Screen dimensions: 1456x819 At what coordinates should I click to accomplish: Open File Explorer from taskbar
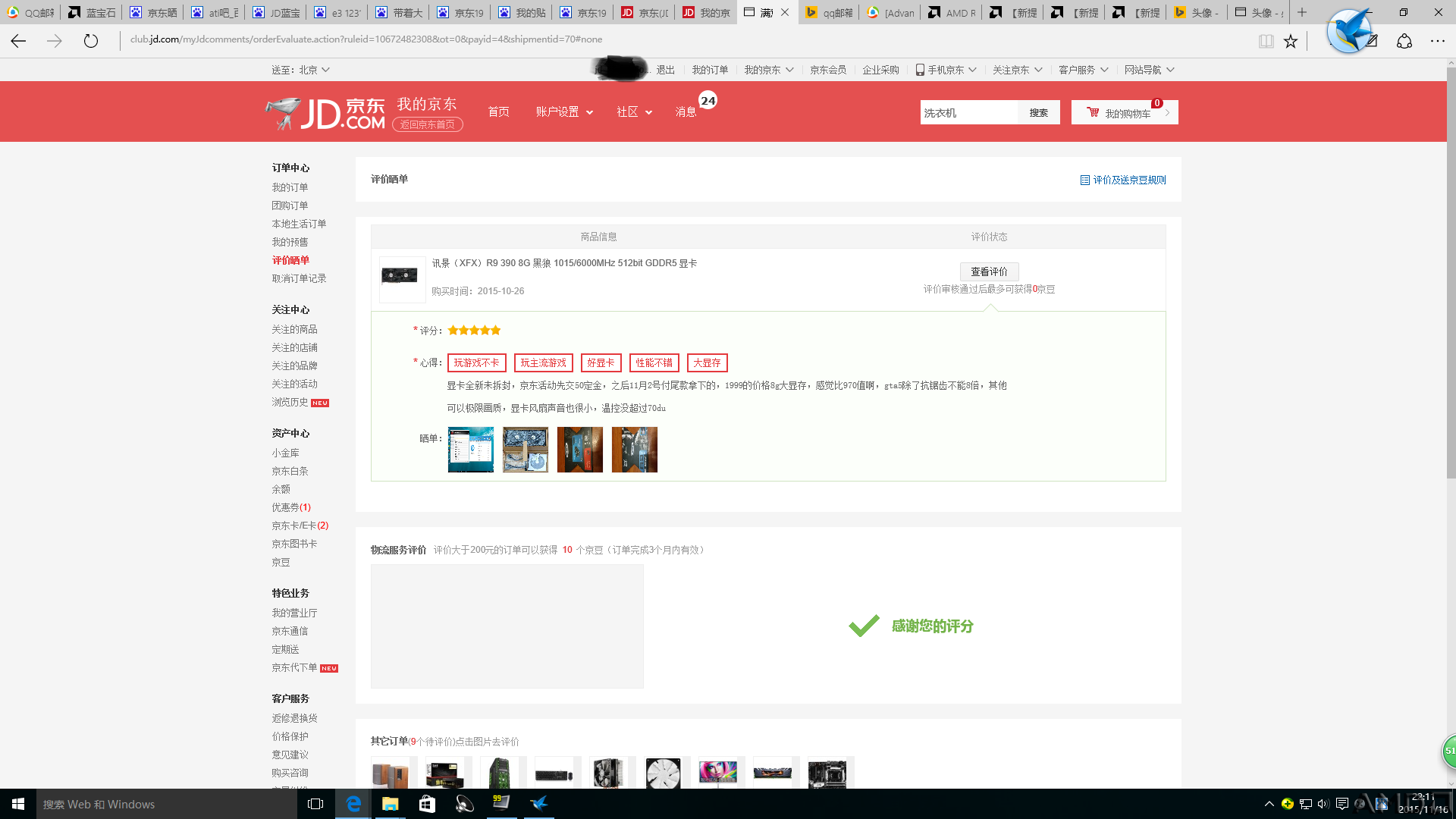[390, 804]
